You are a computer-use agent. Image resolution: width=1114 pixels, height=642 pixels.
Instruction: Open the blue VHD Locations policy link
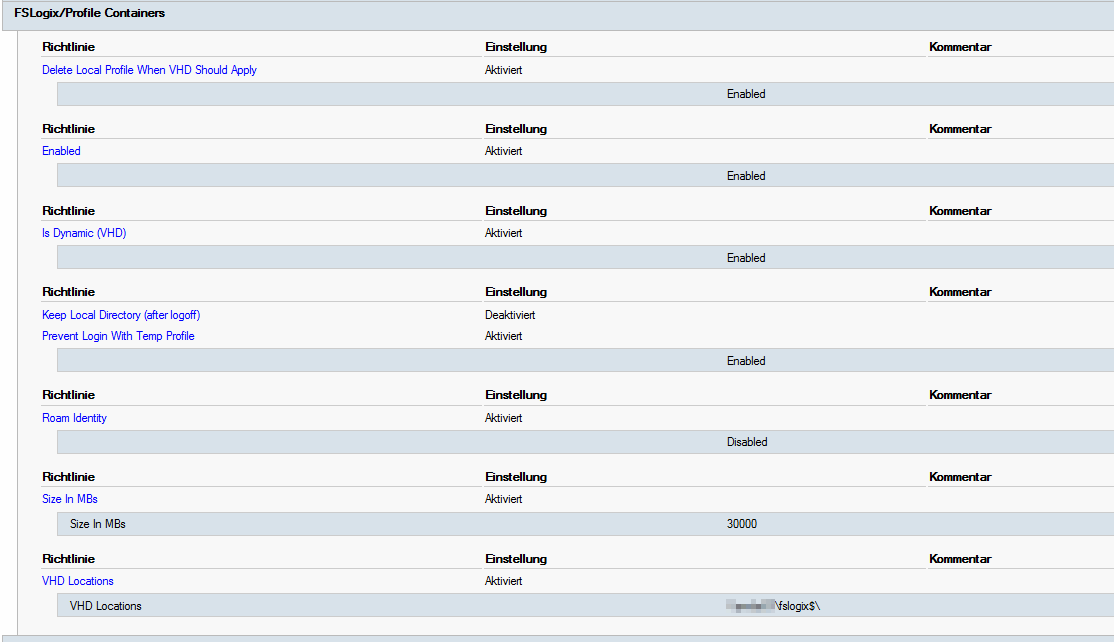pos(77,581)
